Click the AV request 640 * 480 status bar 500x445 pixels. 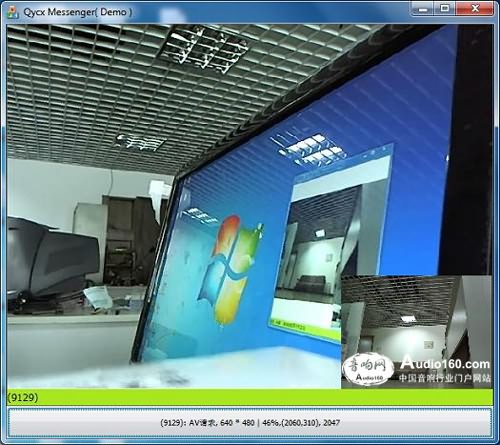point(249,423)
